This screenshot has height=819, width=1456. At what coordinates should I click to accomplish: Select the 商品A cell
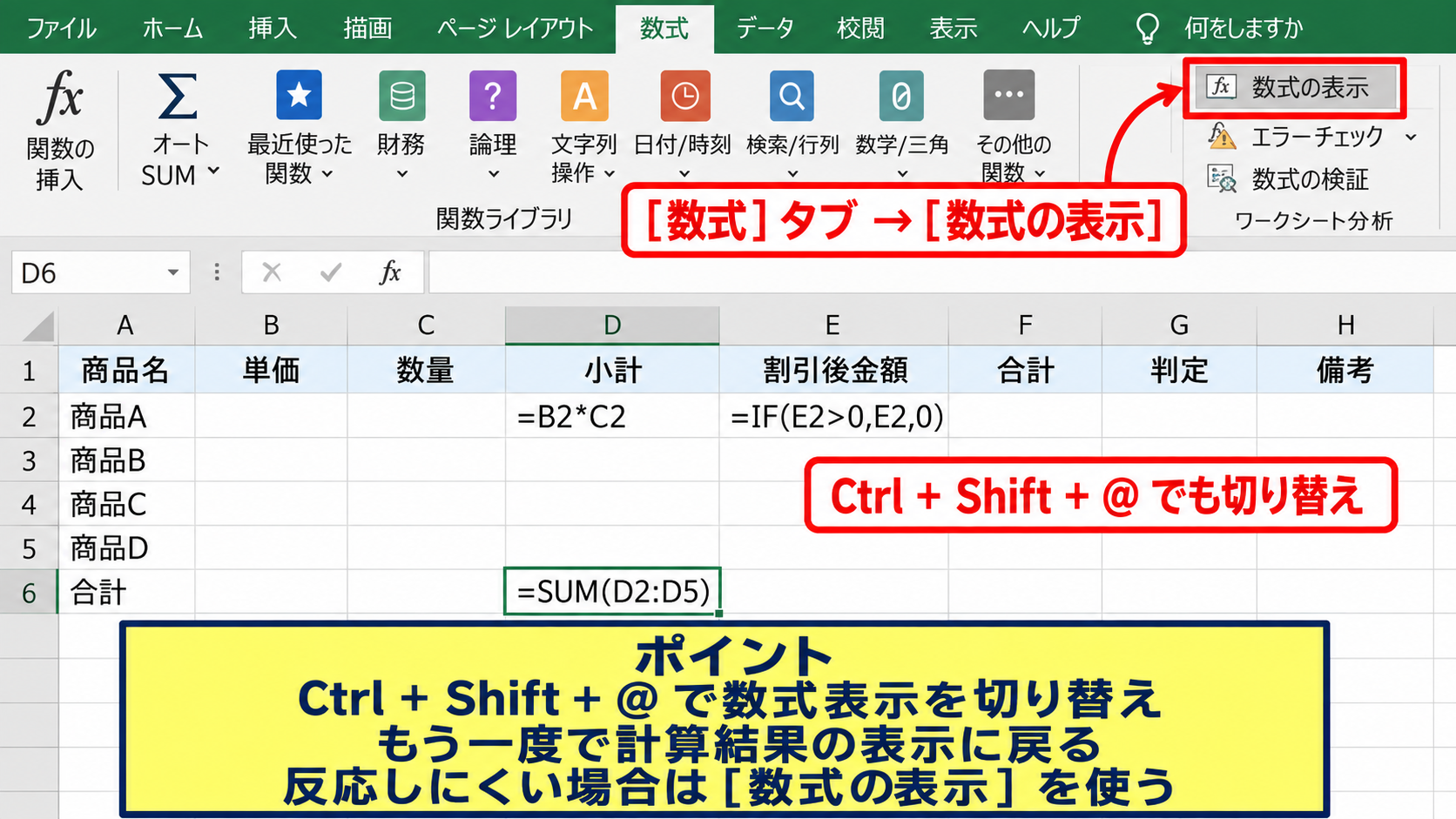(x=126, y=417)
